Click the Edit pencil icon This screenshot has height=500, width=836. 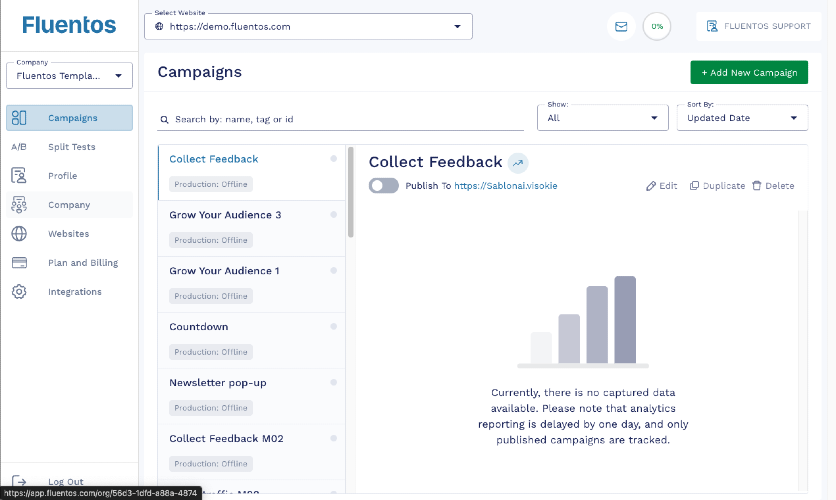click(650, 186)
